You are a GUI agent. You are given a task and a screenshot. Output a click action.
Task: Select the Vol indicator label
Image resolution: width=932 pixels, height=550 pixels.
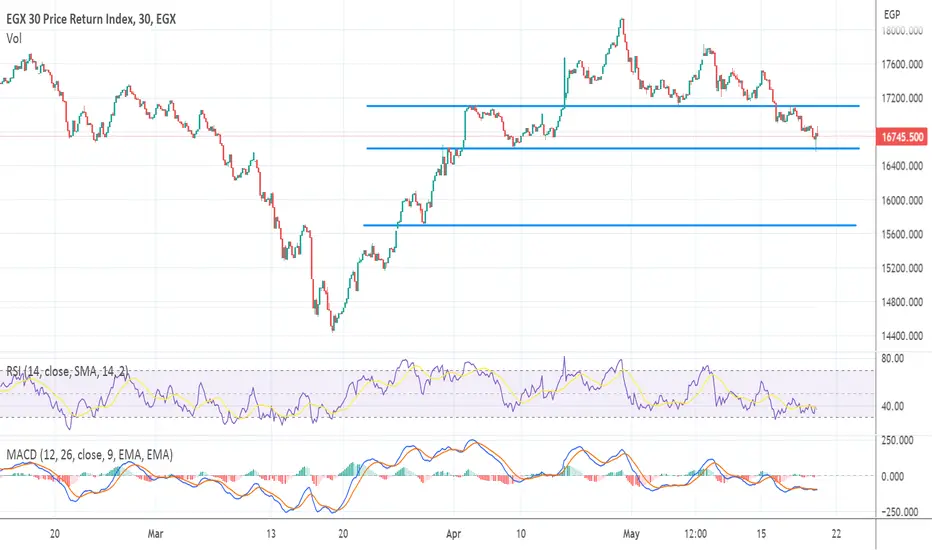coord(14,39)
